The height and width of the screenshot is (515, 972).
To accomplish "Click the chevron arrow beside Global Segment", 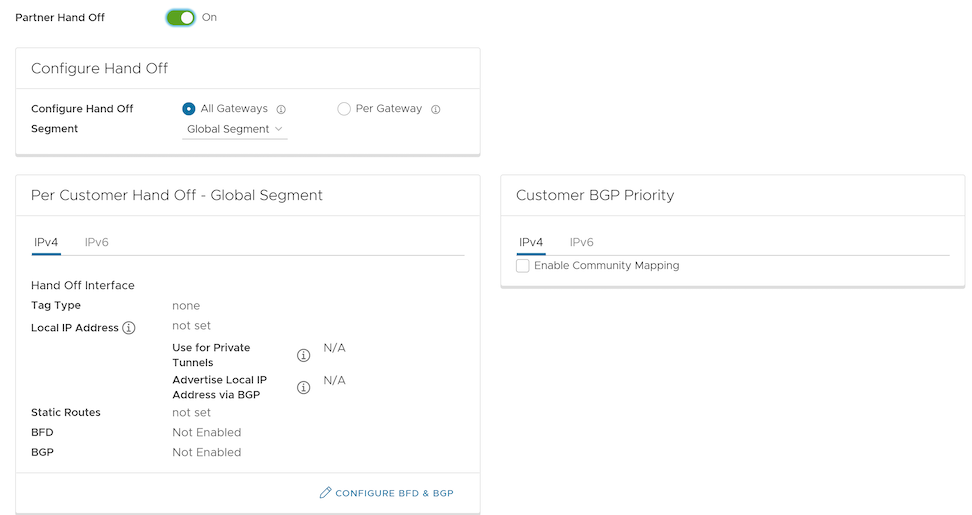I will 279,129.
